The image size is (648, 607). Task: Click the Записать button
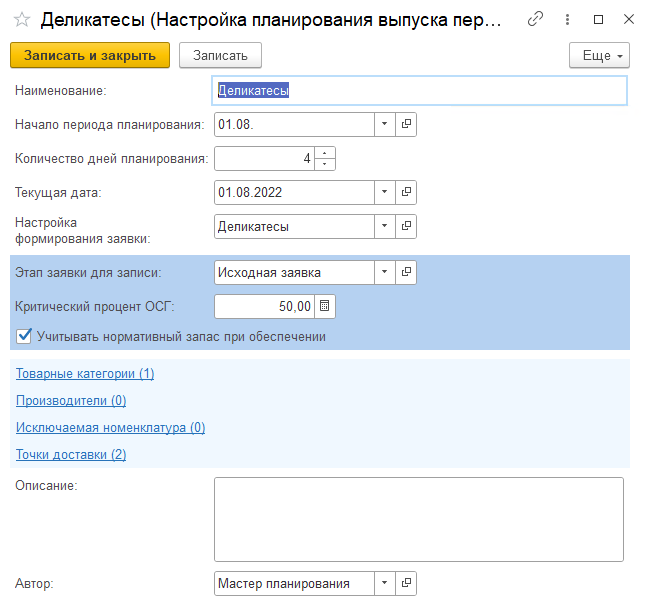(219, 56)
